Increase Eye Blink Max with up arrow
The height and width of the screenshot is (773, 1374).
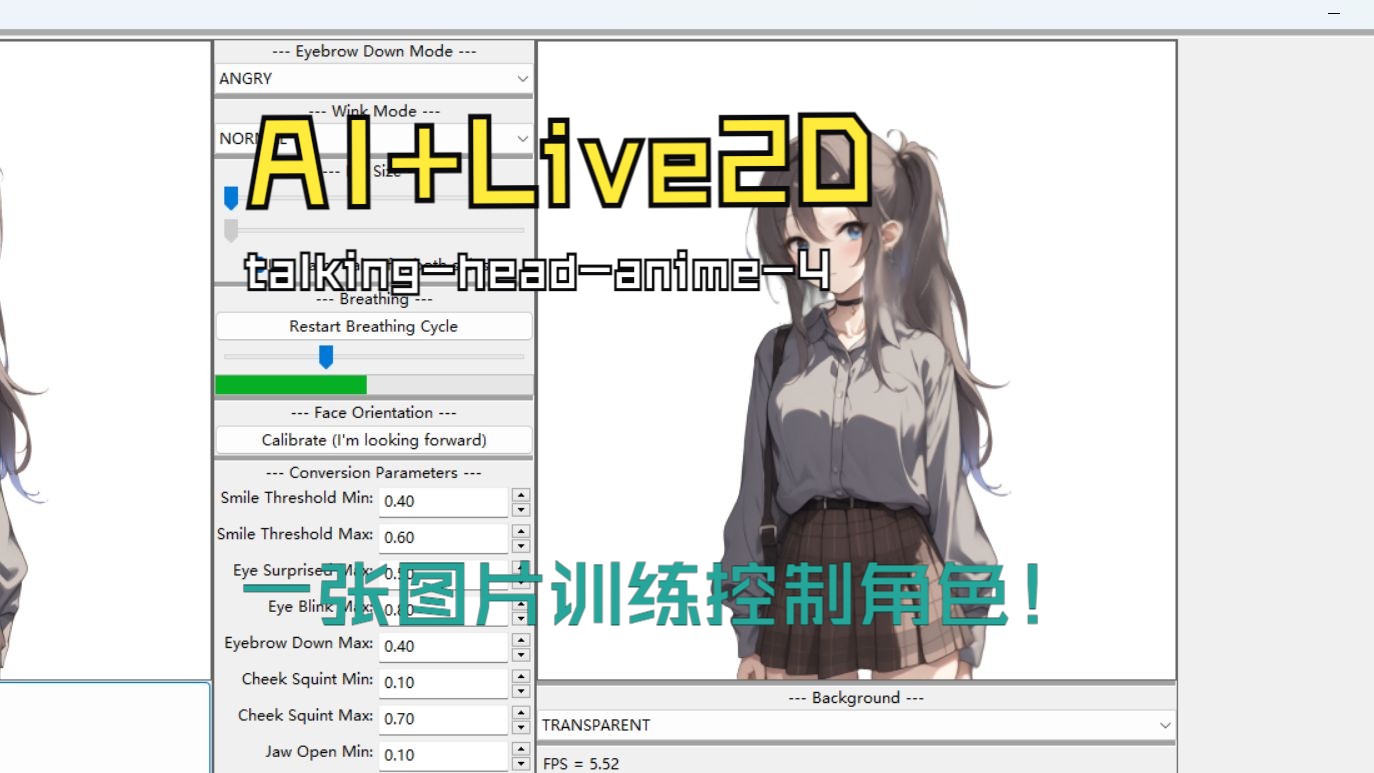coord(520,603)
